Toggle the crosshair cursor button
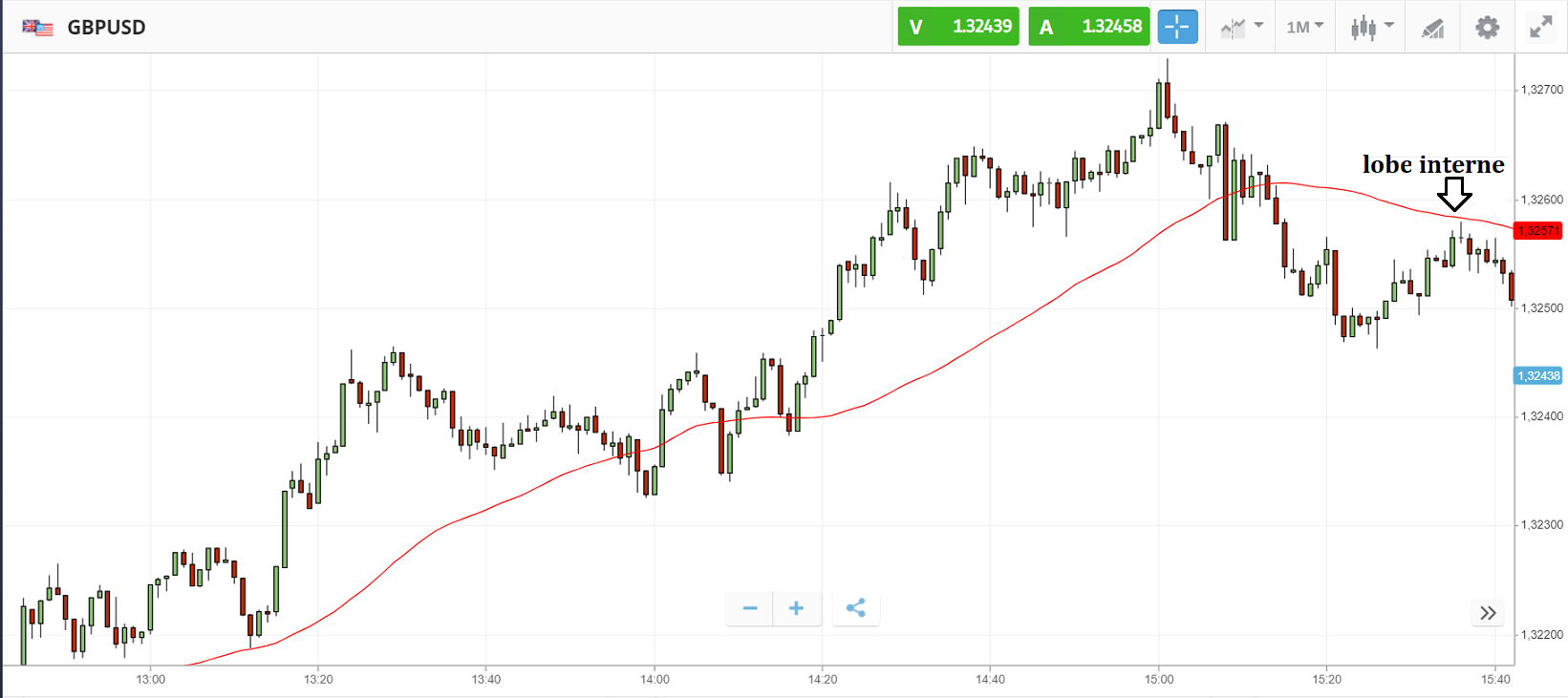 tap(1177, 27)
